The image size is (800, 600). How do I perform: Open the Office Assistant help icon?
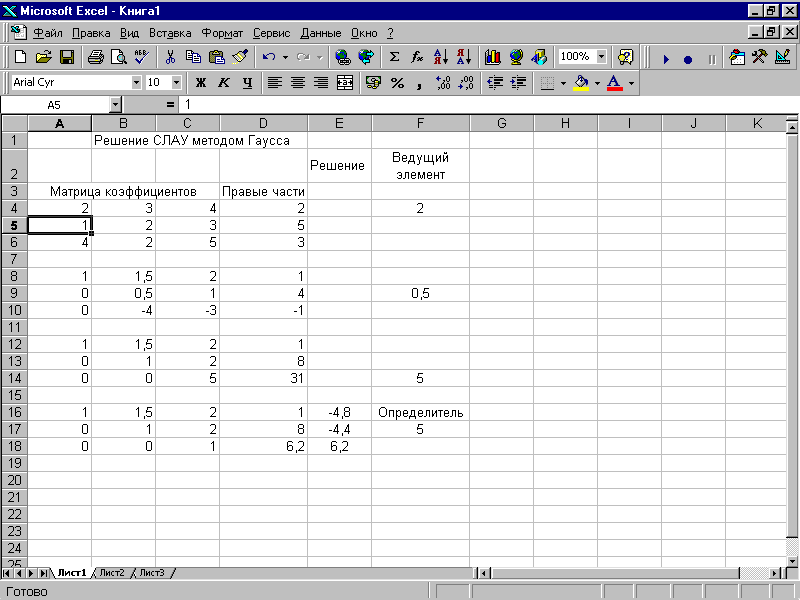point(625,57)
